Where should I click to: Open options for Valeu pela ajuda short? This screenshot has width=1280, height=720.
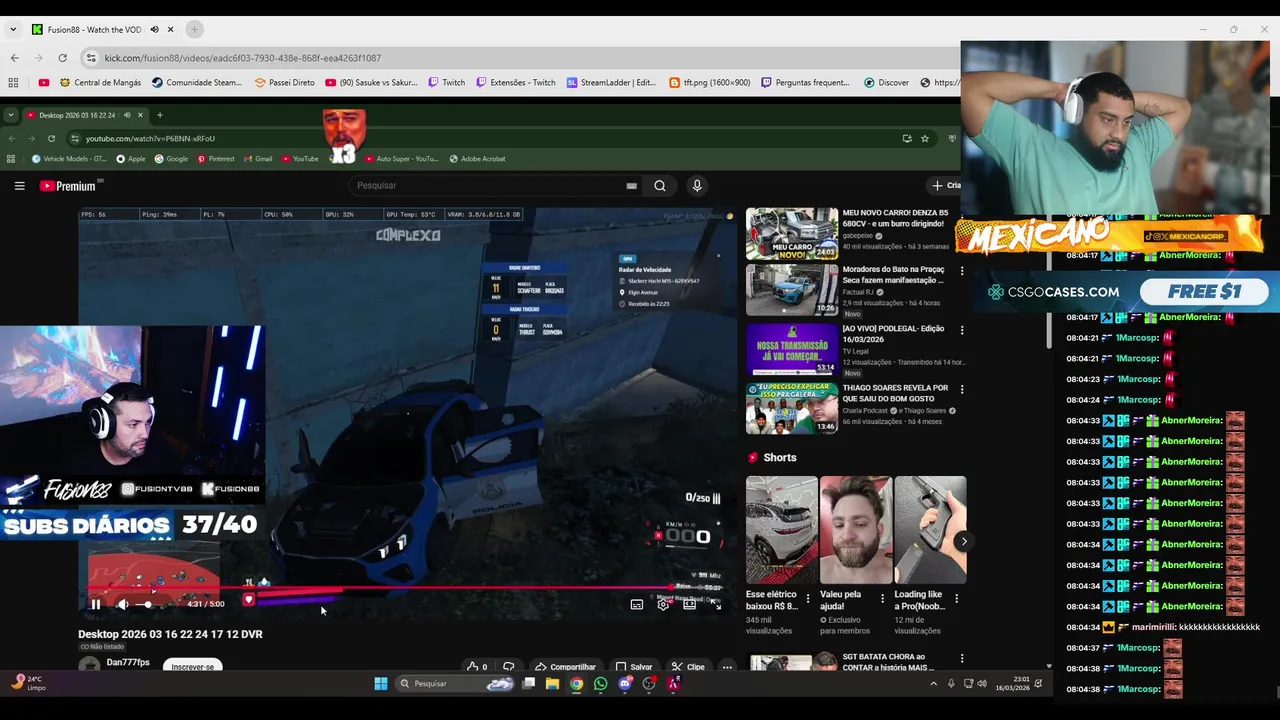[x=882, y=599]
